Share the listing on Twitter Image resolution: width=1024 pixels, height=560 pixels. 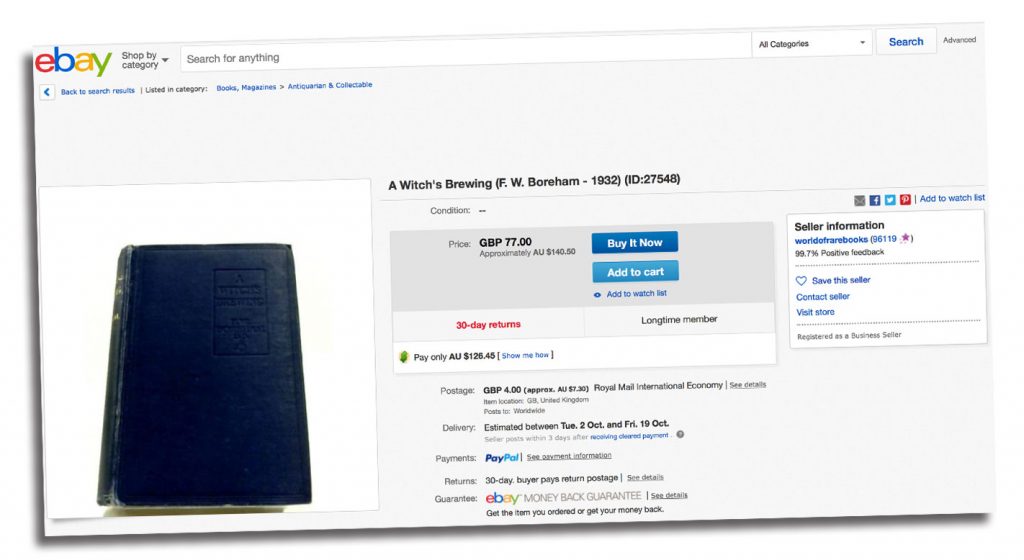tap(890, 200)
